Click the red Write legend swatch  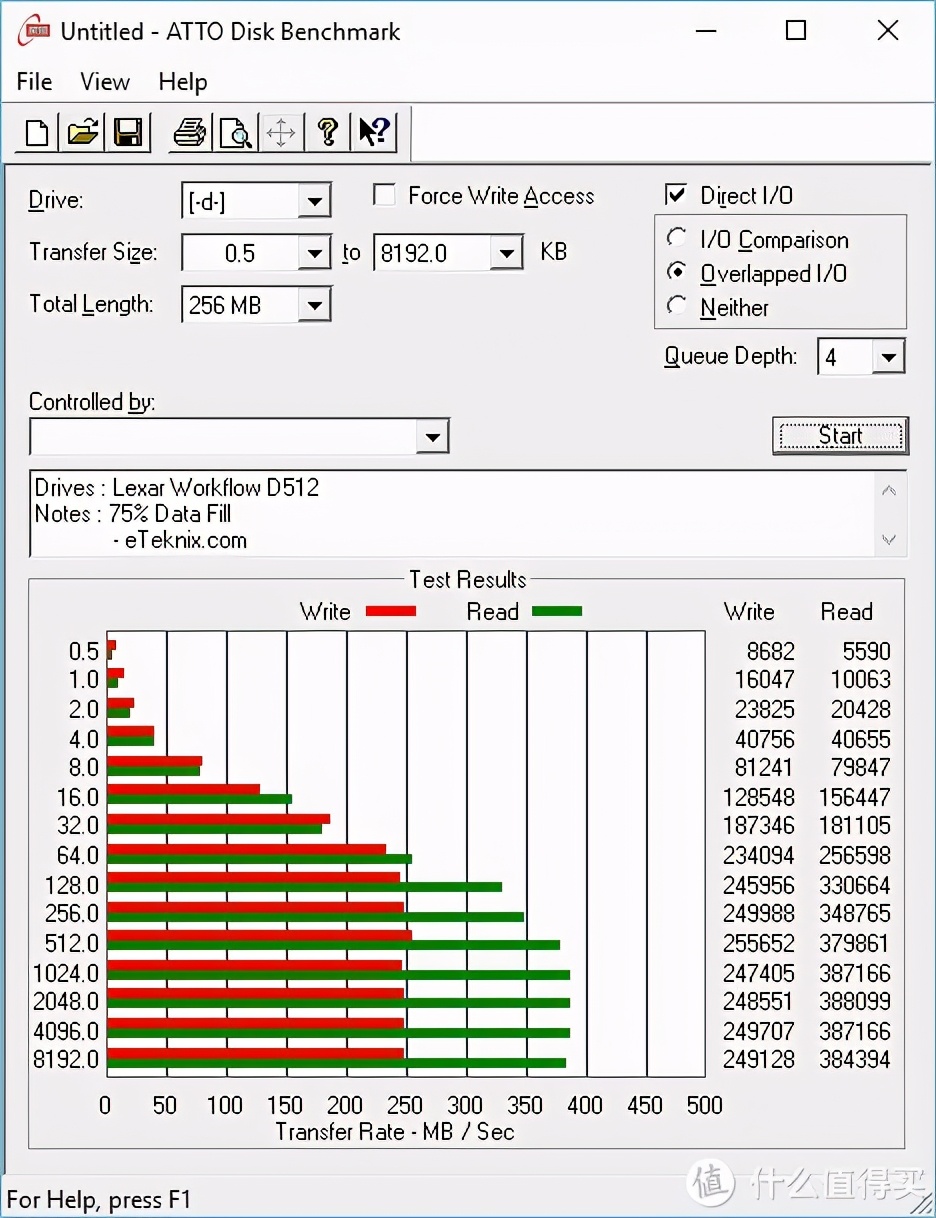[390, 611]
